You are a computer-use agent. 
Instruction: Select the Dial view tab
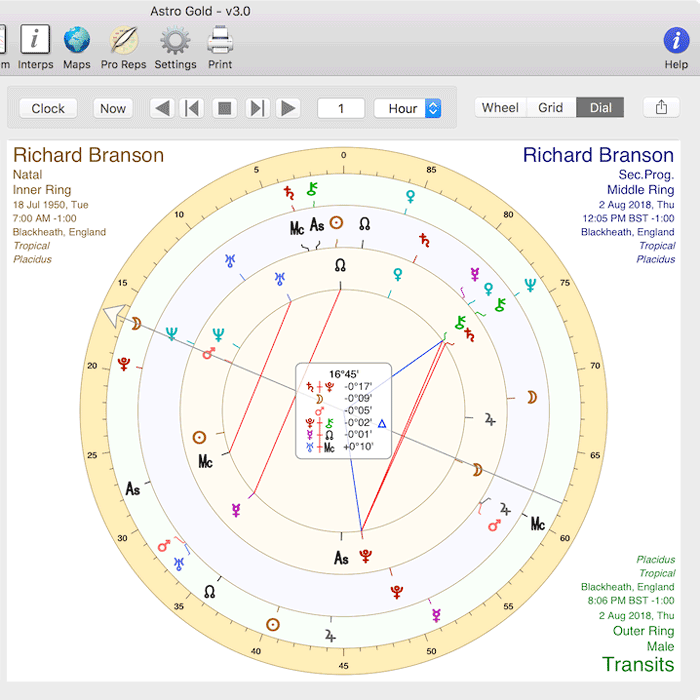pos(600,108)
